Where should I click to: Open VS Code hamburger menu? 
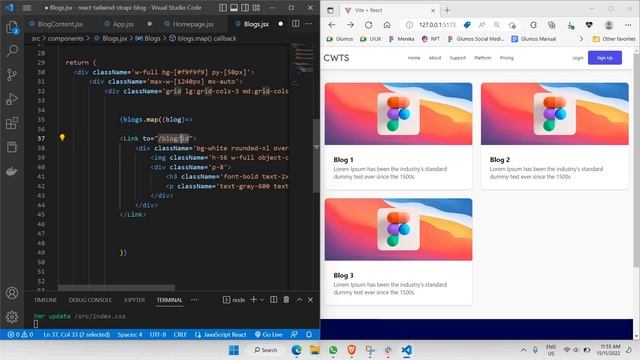(27, 7)
